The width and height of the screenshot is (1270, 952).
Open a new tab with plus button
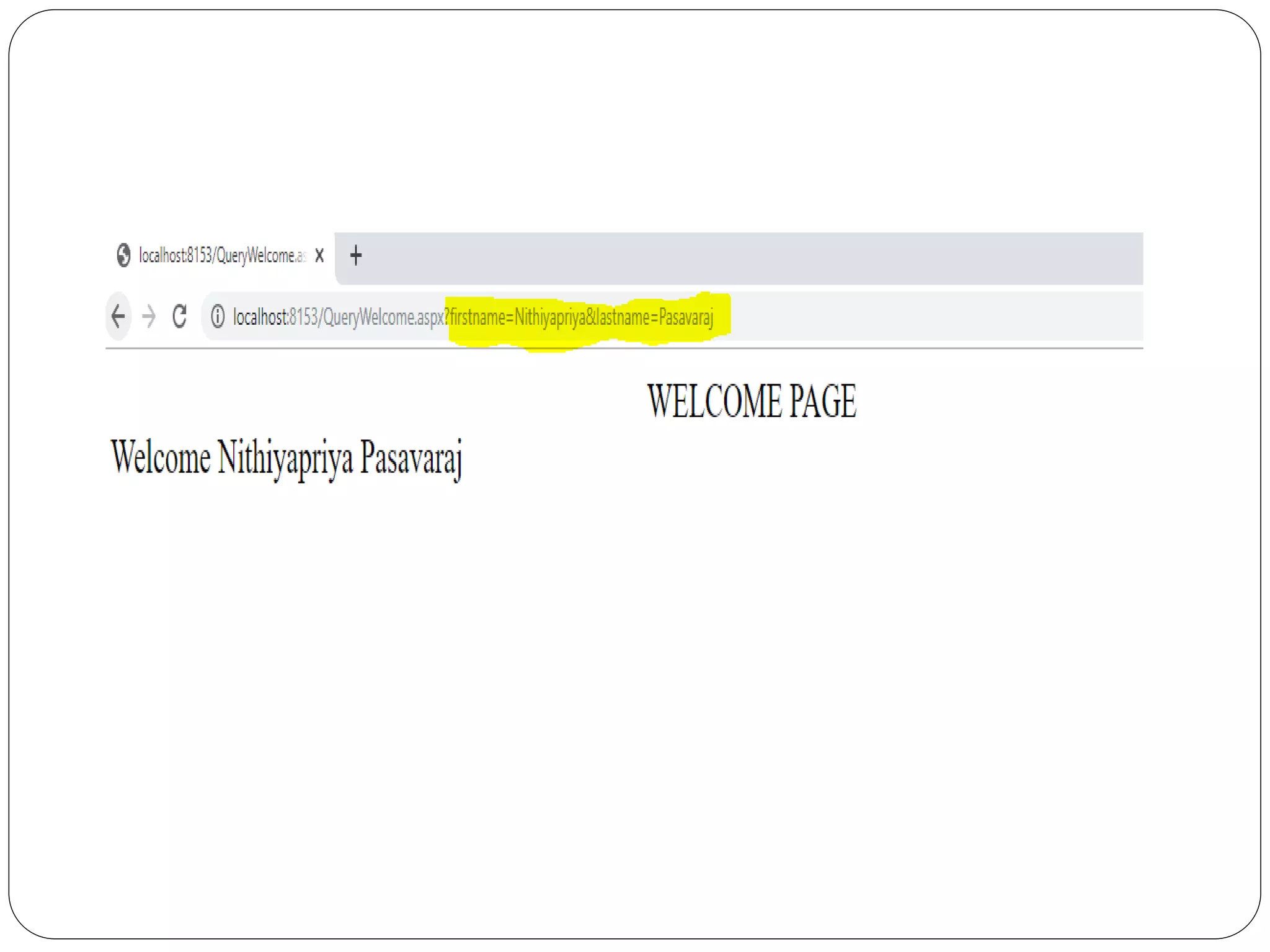(x=355, y=255)
